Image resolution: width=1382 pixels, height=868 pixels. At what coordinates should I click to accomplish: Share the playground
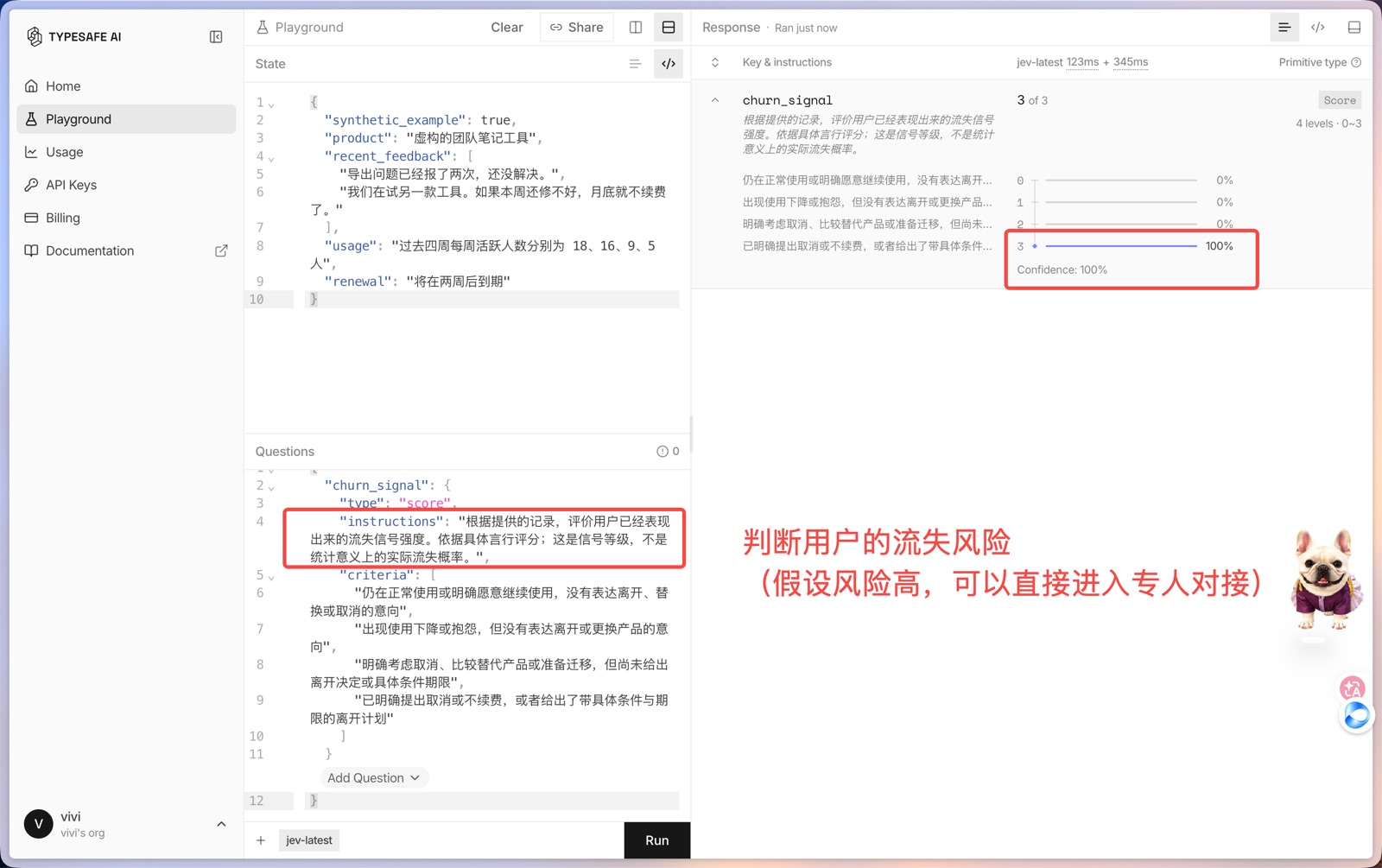click(577, 28)
